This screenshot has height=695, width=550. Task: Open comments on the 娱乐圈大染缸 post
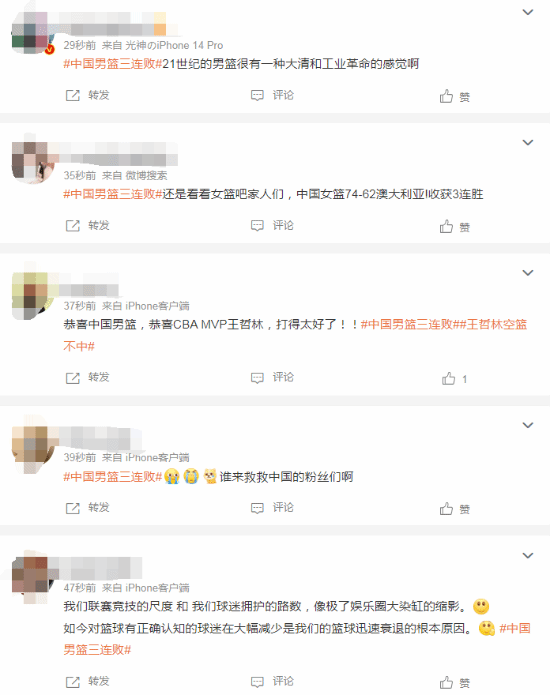257,682
